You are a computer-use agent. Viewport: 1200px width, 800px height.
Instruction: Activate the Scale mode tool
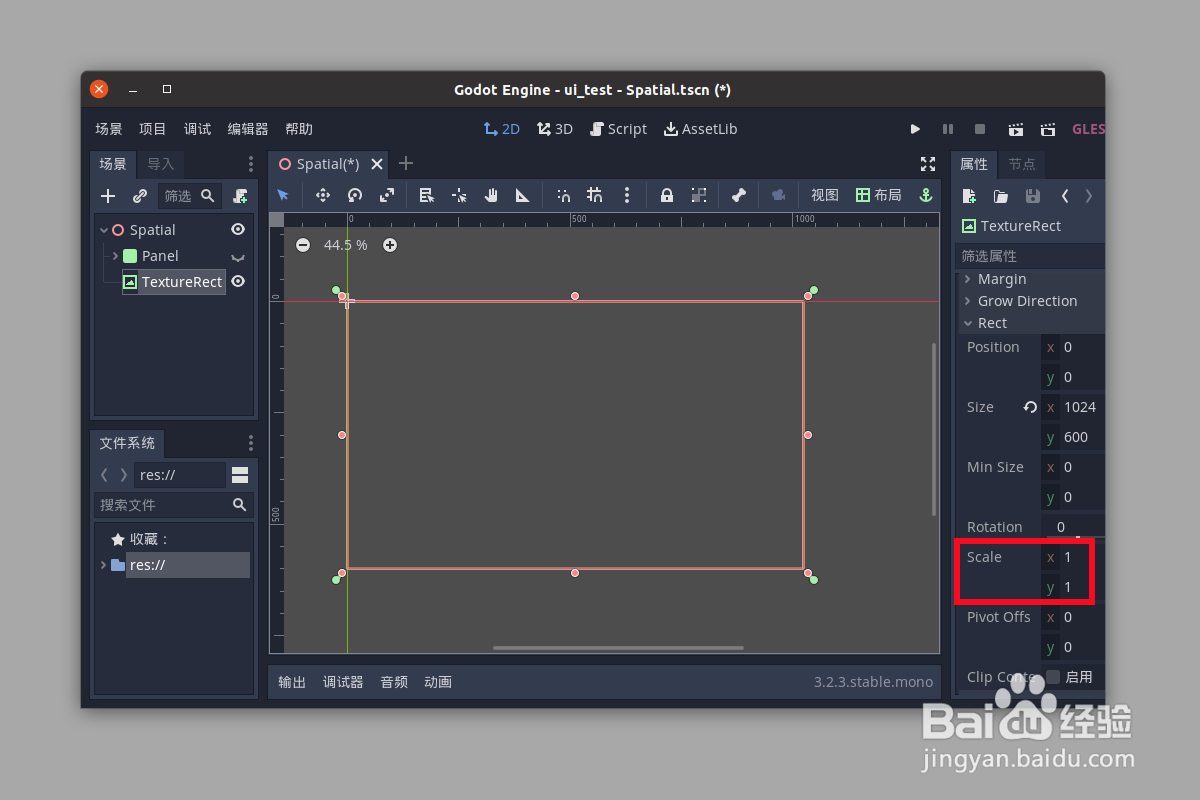(x=386, y=195)
